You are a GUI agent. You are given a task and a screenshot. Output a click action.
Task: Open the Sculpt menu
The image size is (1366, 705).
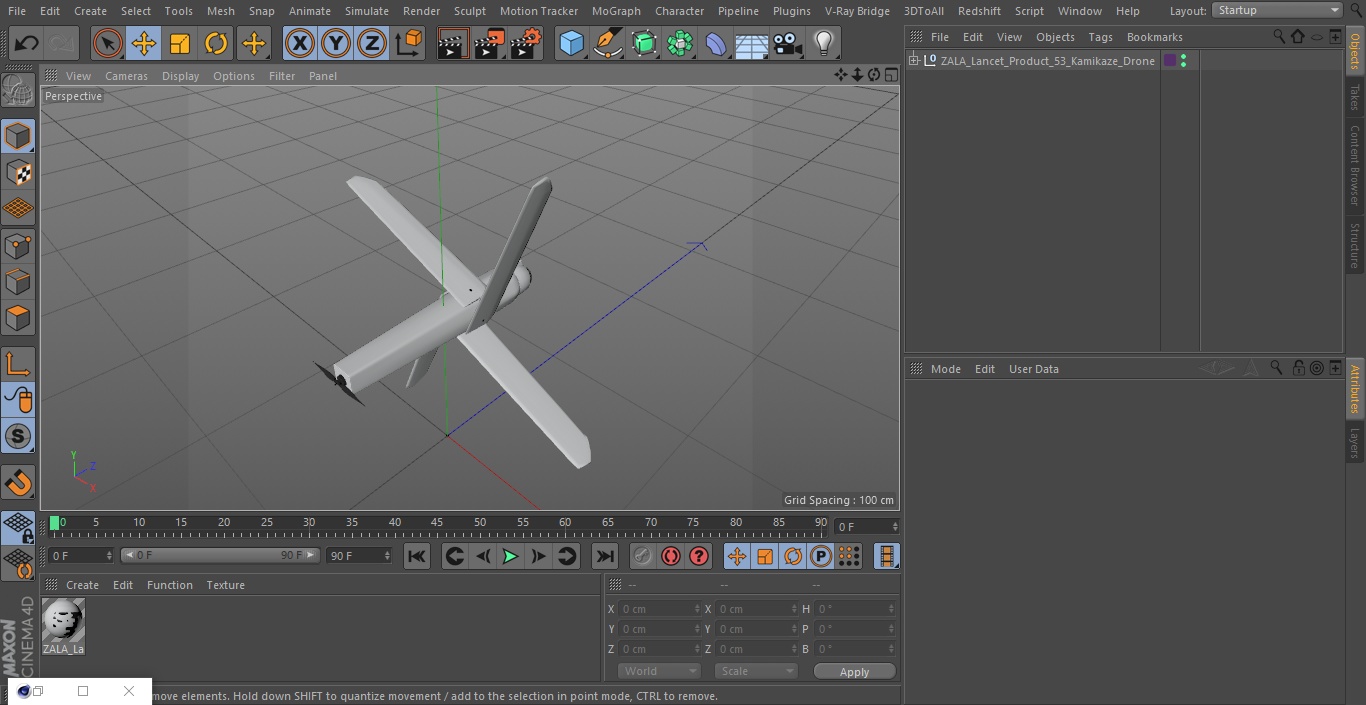click(x=469, y=11)
